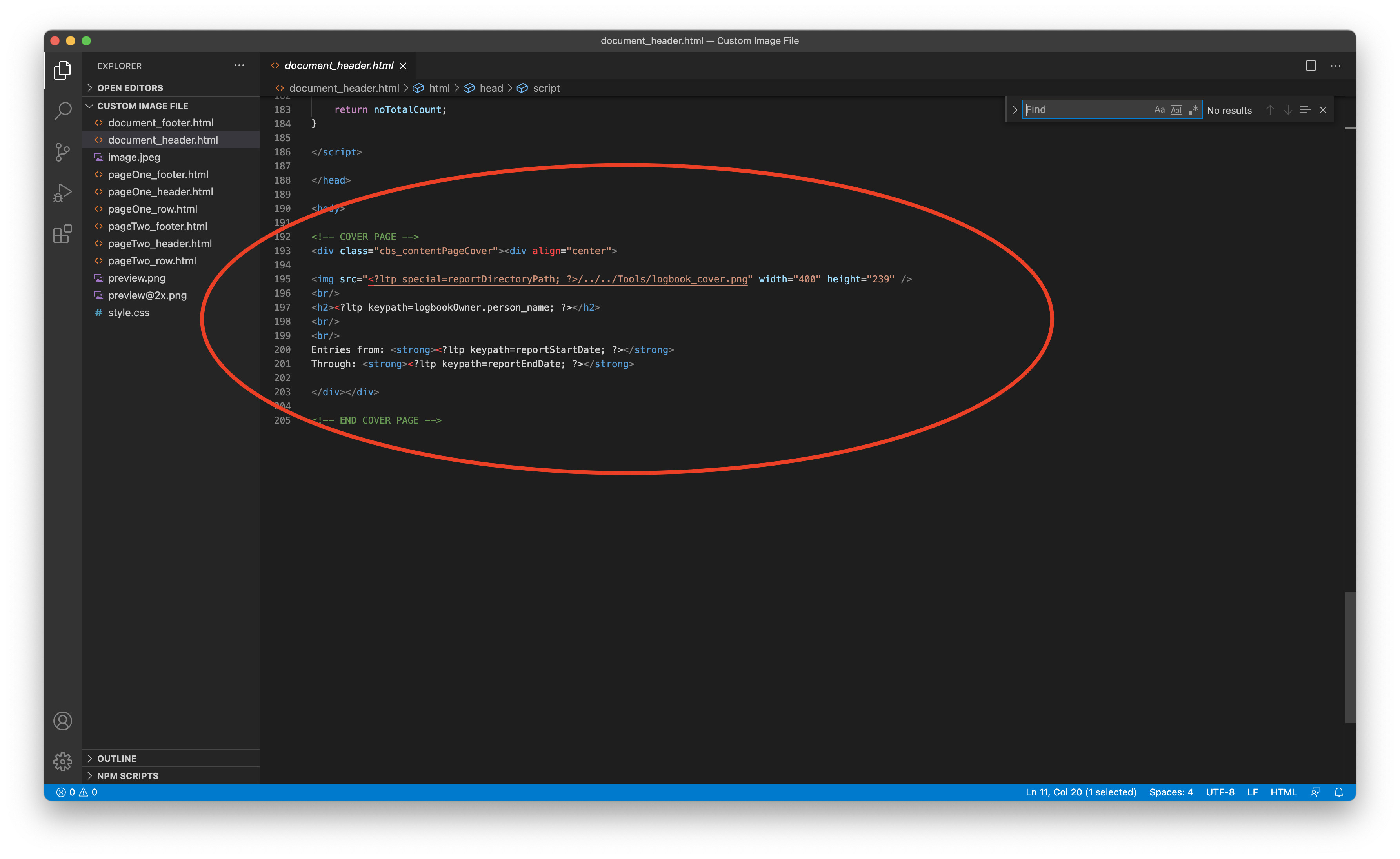Open the Search view in activity bar
The image size is (1400, 859).
[x=62, y=111]
